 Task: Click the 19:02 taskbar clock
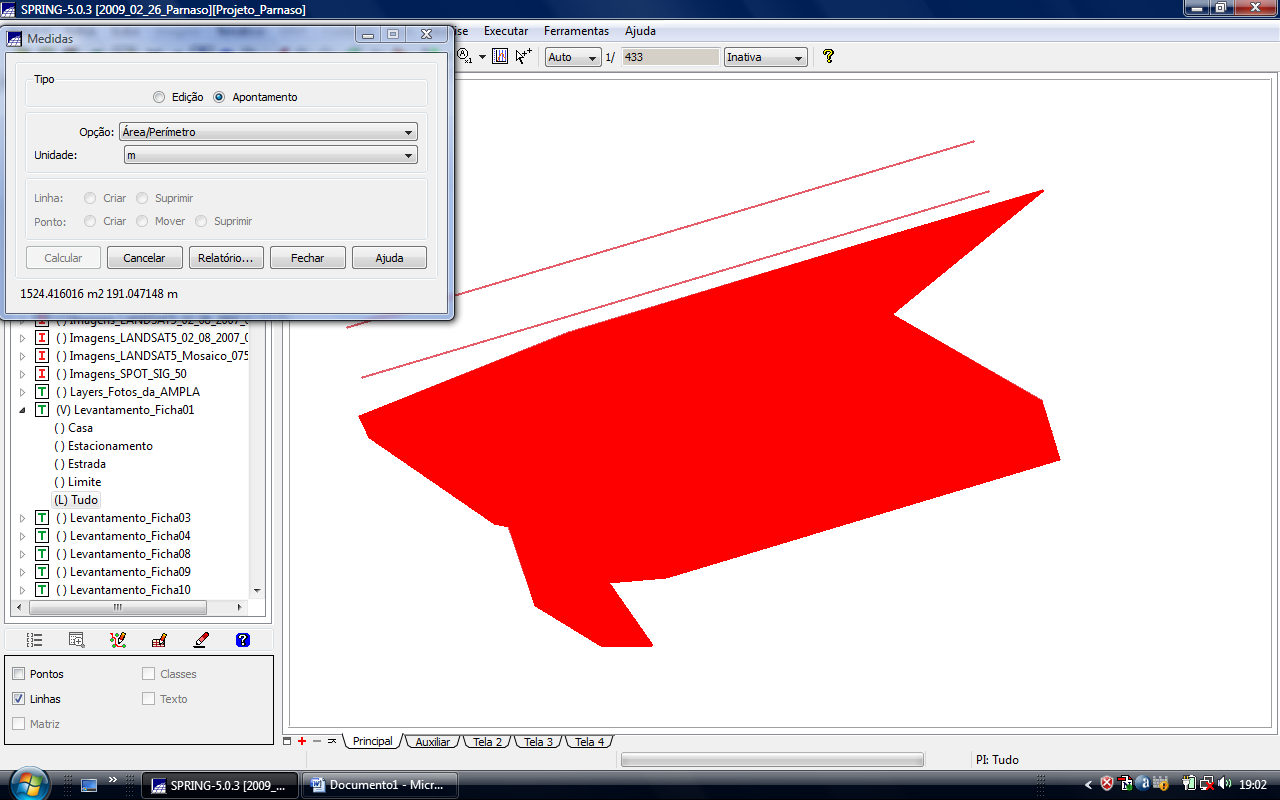(1253, 785)
